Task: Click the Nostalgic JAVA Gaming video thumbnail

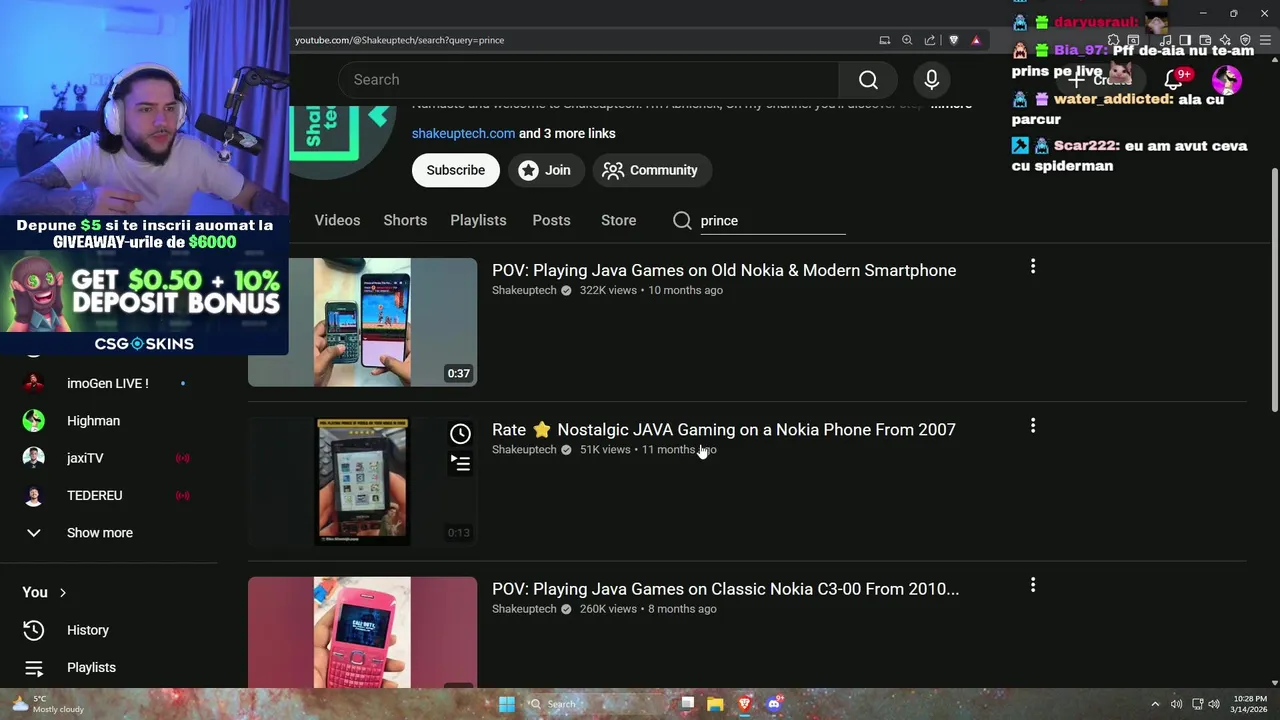Action: [x=362, y=481]
